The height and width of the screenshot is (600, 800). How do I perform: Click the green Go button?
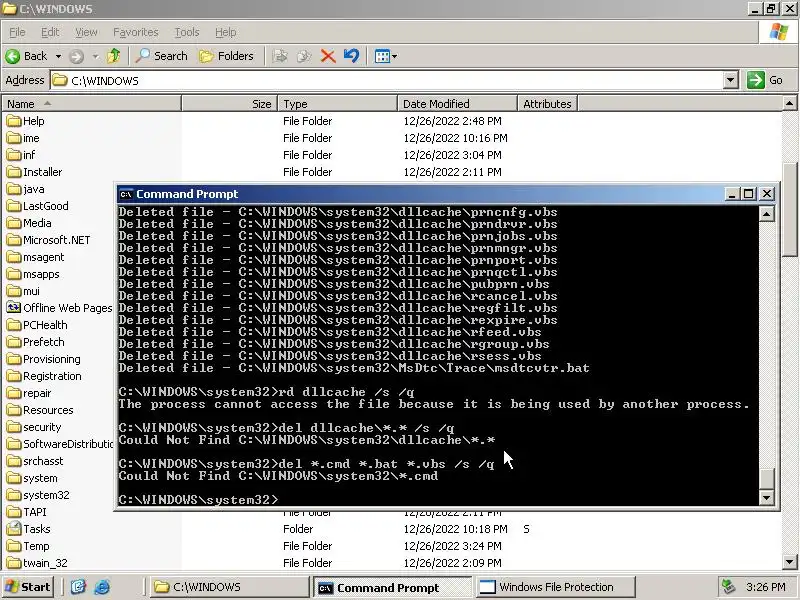point(765,80)
